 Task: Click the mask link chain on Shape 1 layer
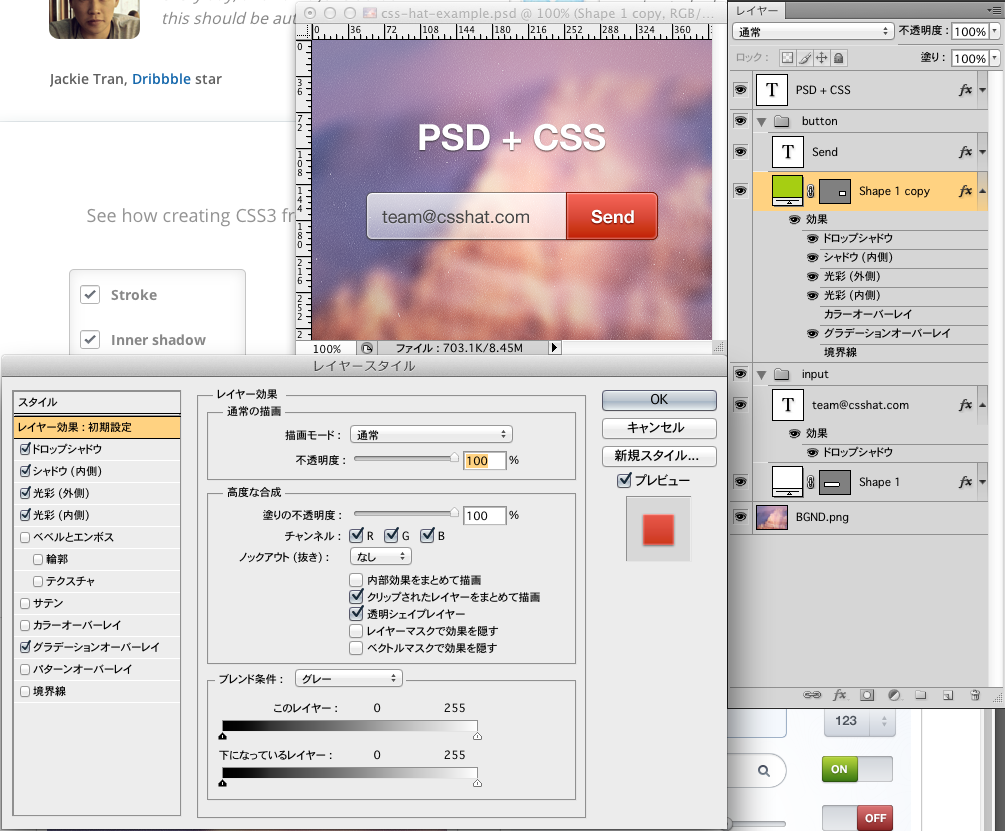(811, 482)
